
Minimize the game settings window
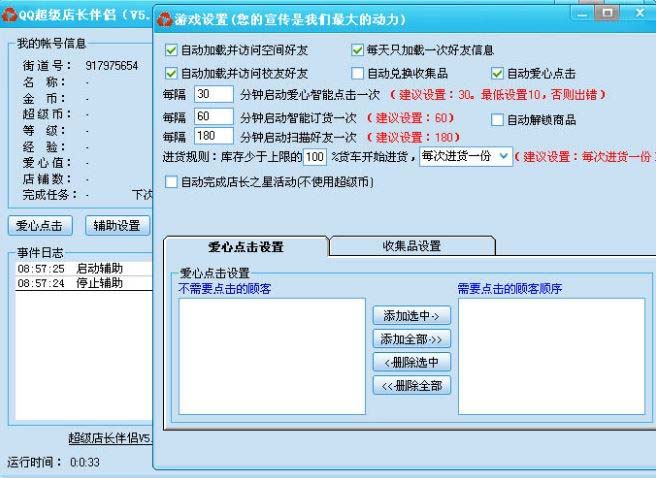pos(582,15)
